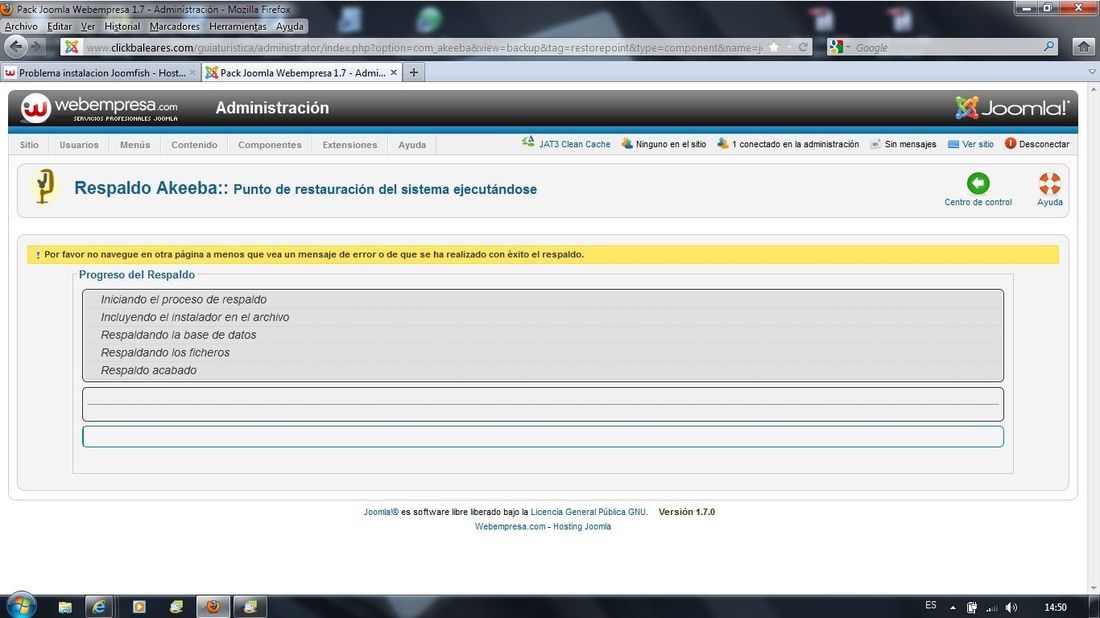Click the webempresa.com logo

pyautogui.click(x=99, y=108)
